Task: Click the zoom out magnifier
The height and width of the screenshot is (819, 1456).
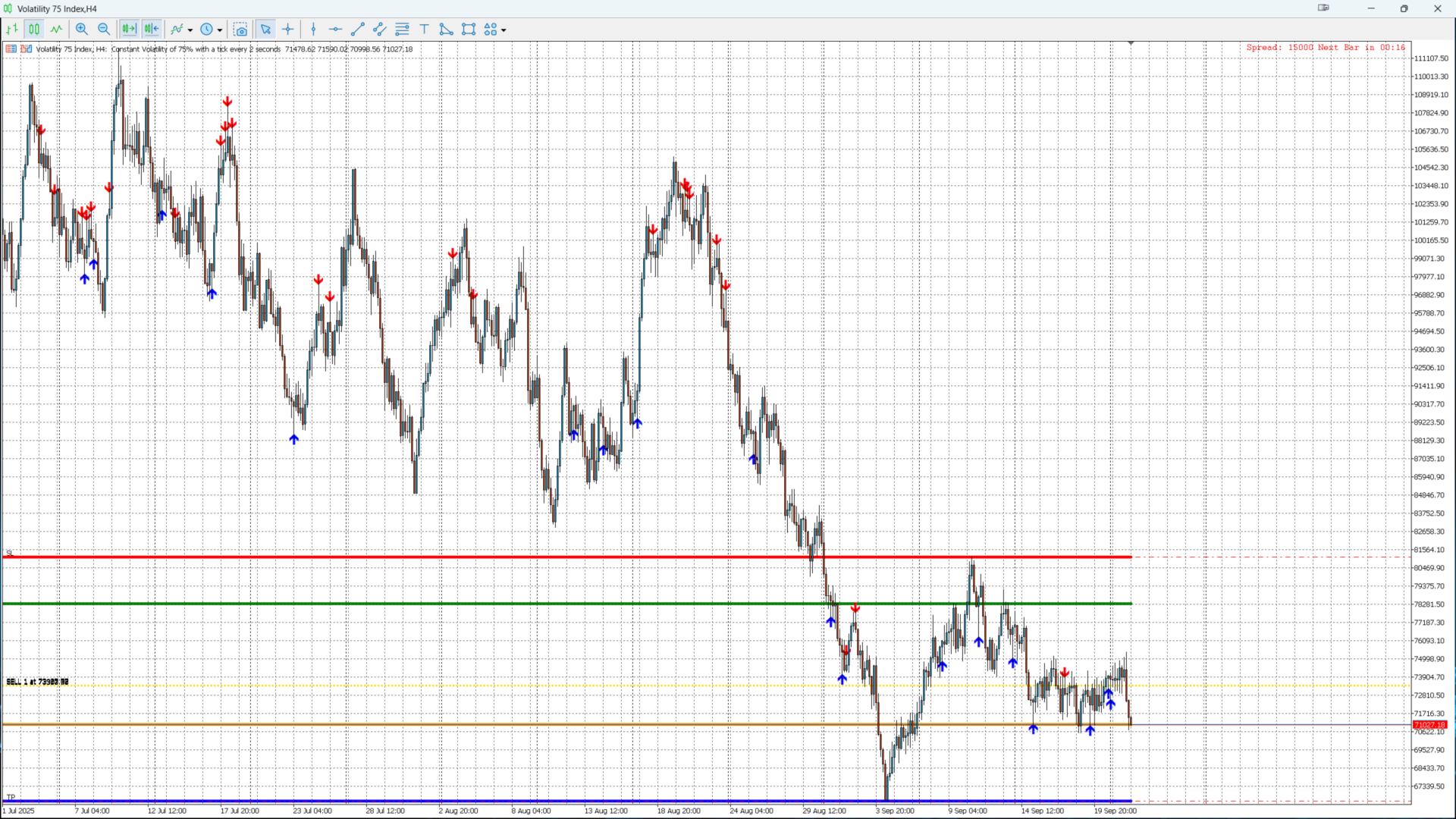Action: click(x=104, y=30)
